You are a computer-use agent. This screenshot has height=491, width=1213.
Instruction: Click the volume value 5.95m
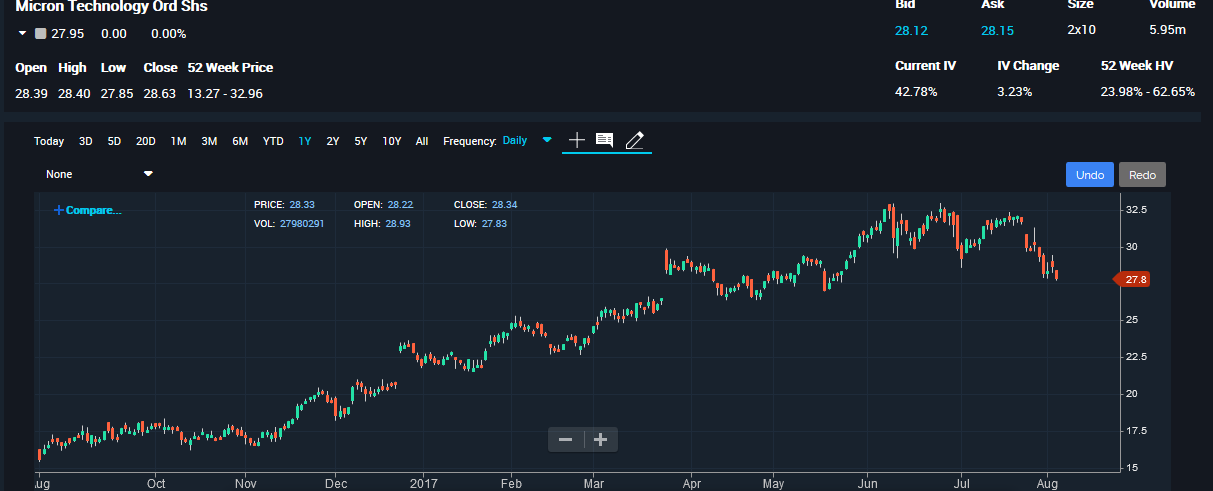(x=1168, y=30)
